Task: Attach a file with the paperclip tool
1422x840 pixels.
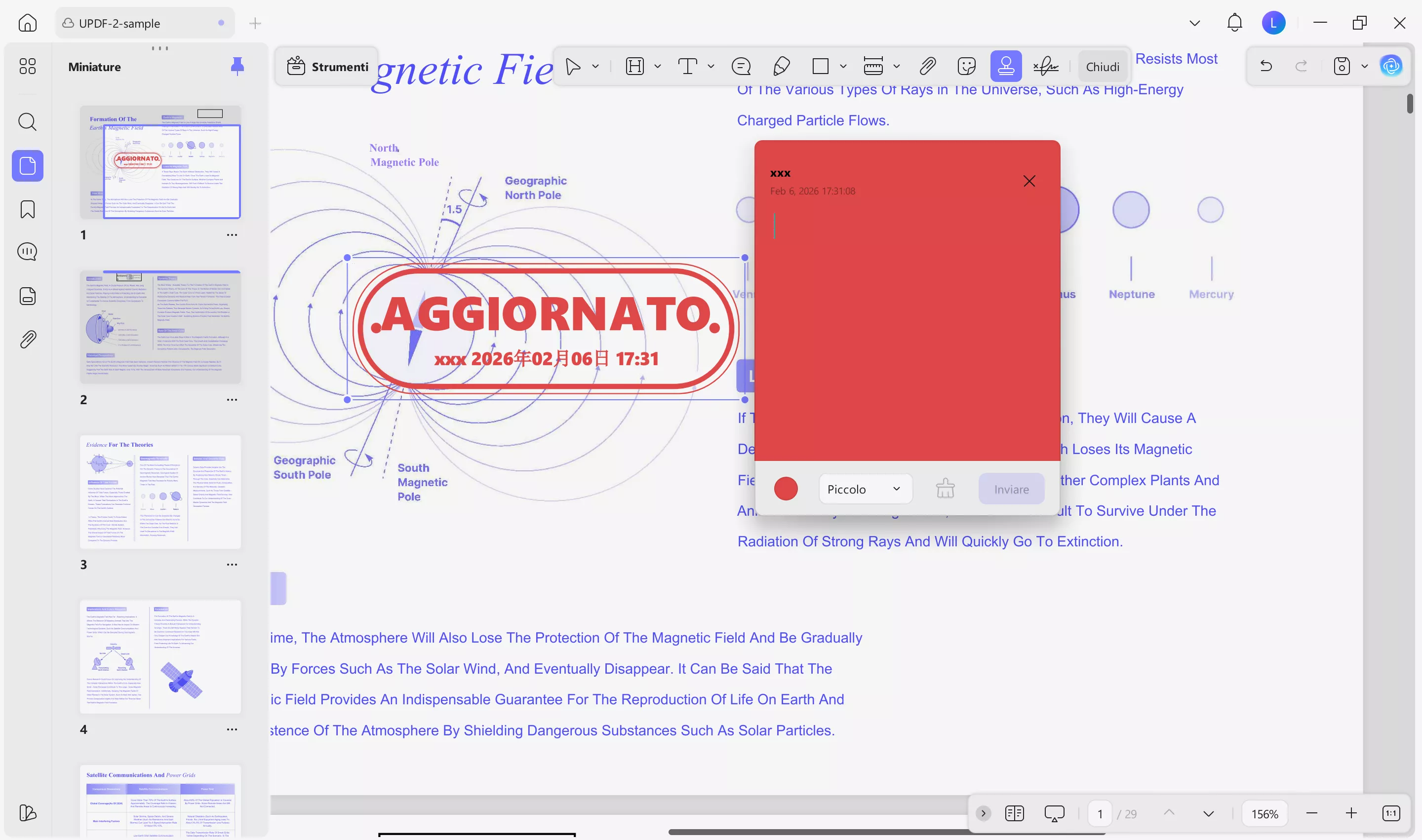Action: pos(927,66)
